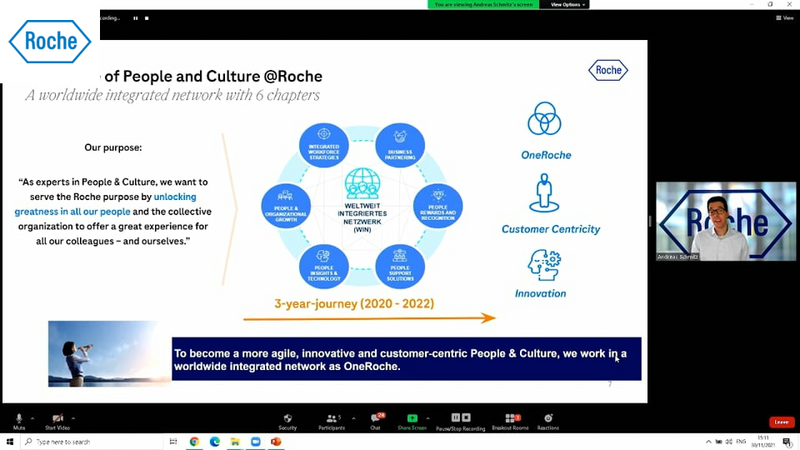This screenshot has width=800, height=450.
Task: Pause recording via top-left indicator icon
Action: pyautogui.click(x=136, y=18)
